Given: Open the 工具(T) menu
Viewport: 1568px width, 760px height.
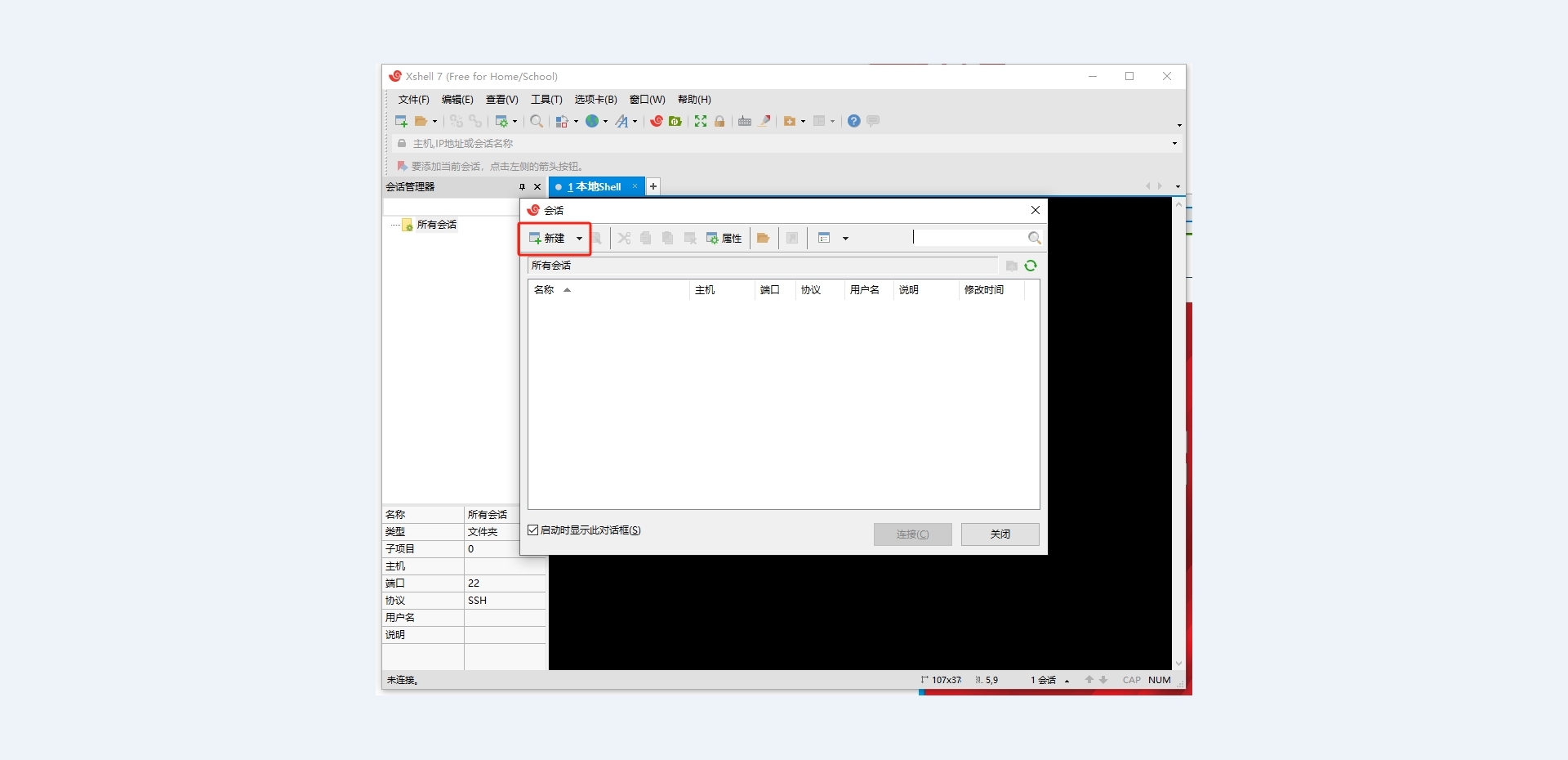Looking at the screenshot, I should (x=546, y=100).
